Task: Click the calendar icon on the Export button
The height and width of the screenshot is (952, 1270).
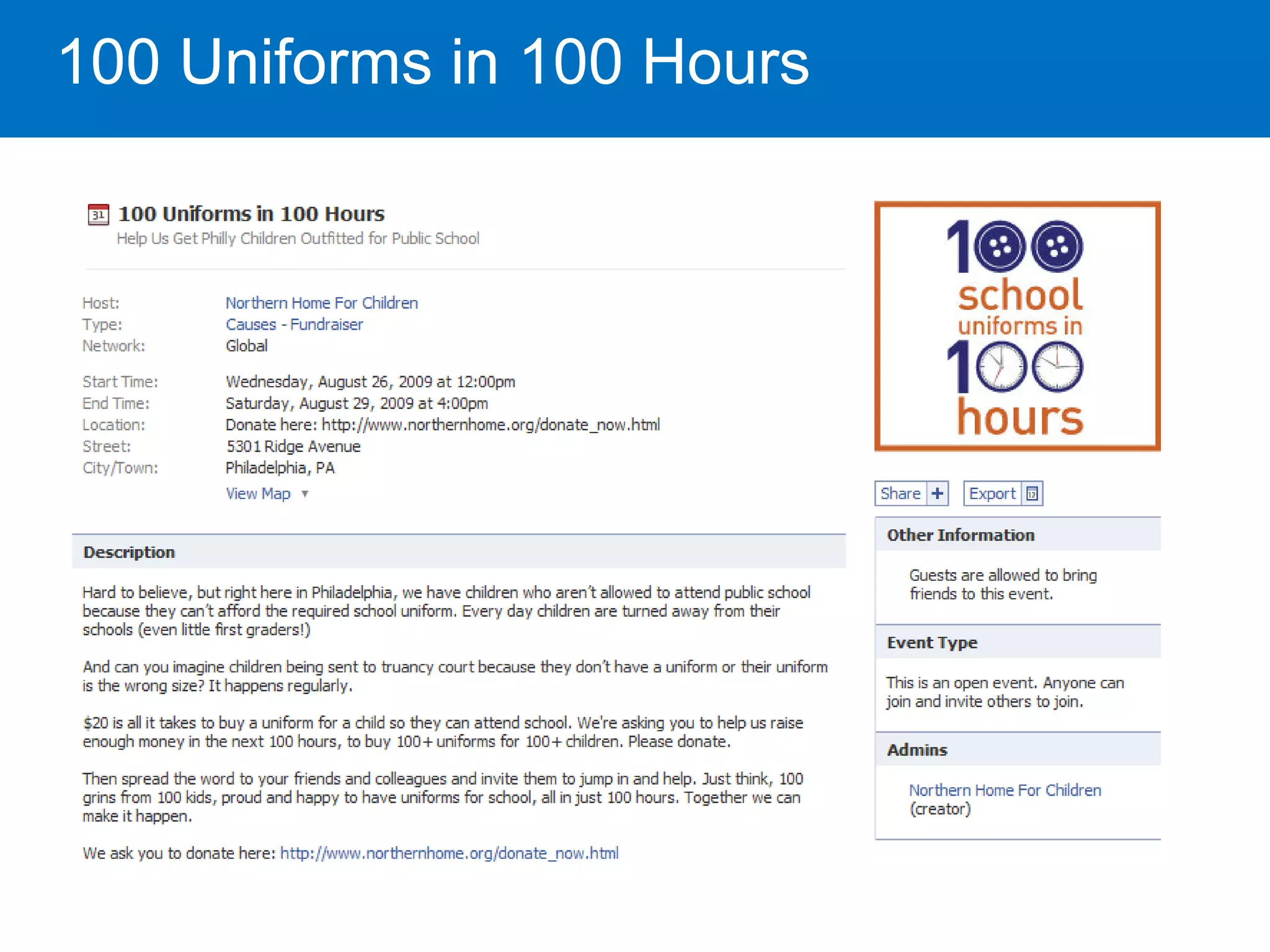Action: 1032,493
